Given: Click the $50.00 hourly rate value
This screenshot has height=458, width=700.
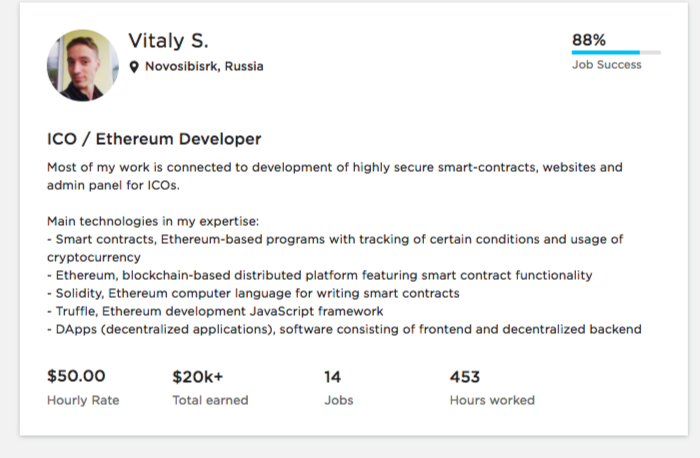Looking at the screenshot, I should pos(77,377).
